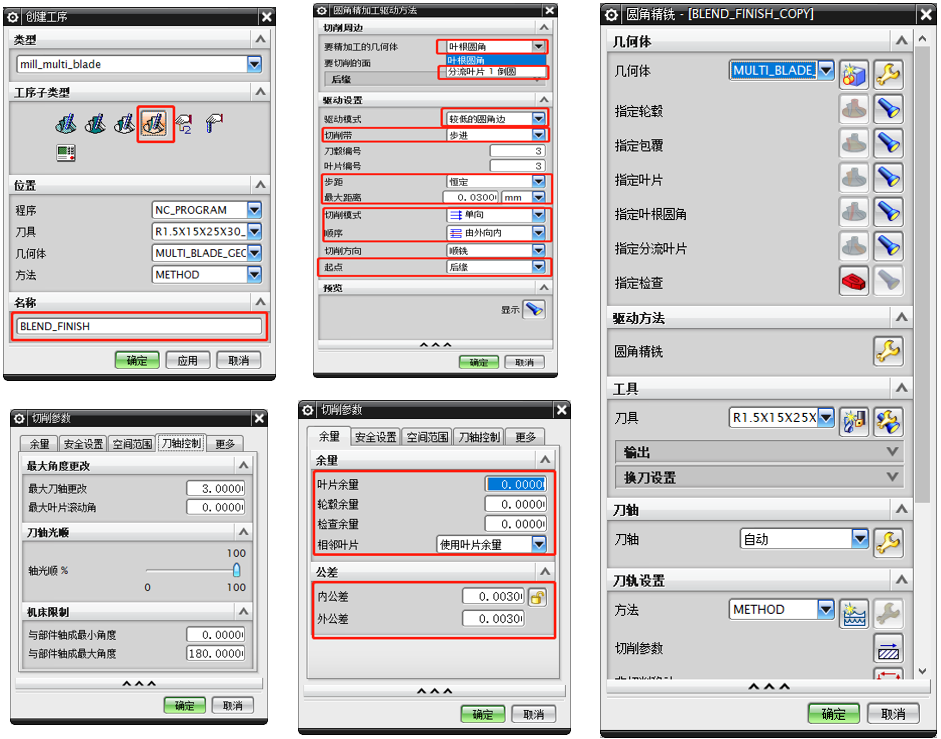Image resolution: width=941 pixels, height=739 pixels.
Task: Click the 显示 preview flashlight icon
Action: (x=534, y=310)
